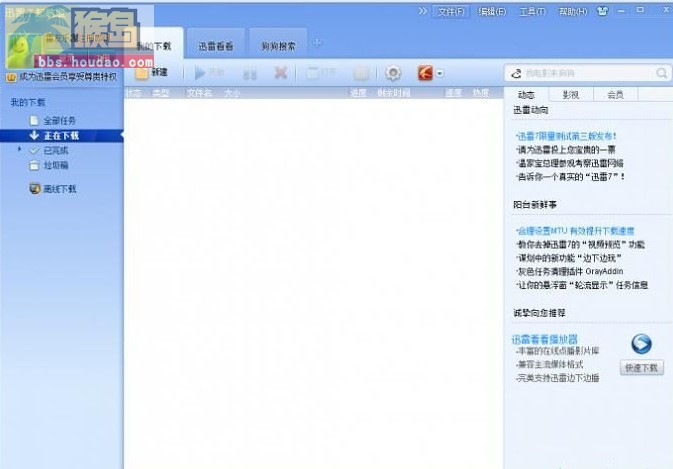Viewport: 673px width, 469px height.
Task: Select the 影视 side panel tab
Action: 571,95
